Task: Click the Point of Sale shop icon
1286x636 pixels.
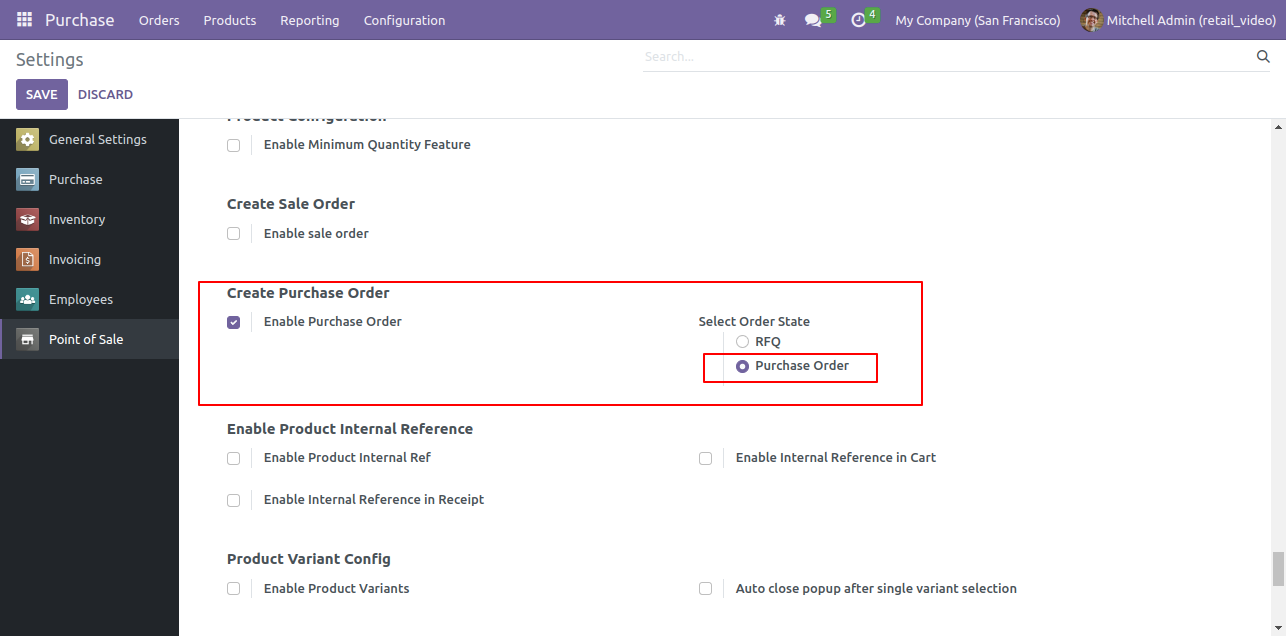Action: 27,340
